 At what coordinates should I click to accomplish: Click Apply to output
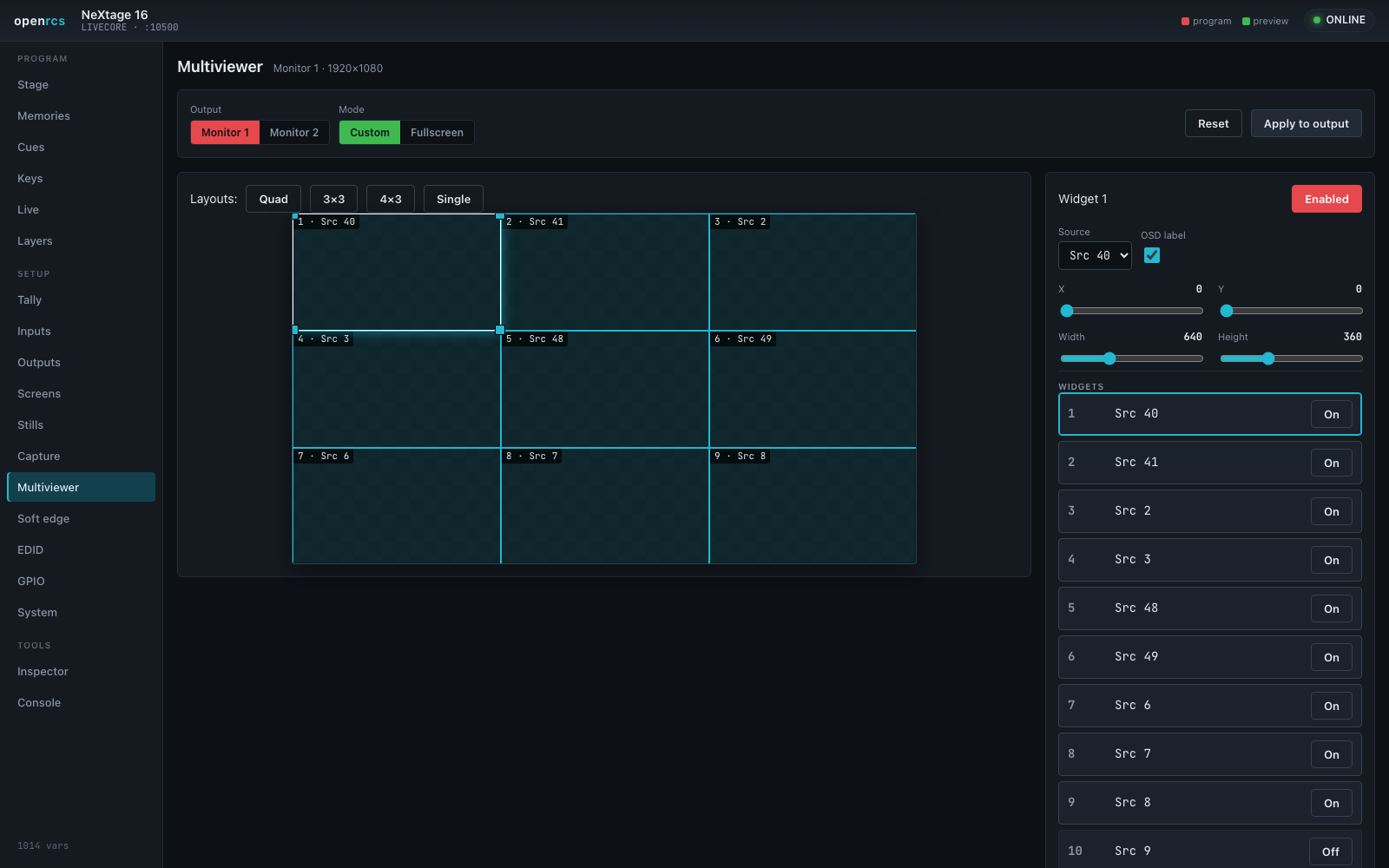pyautogui.click(x=1306, y=123)
